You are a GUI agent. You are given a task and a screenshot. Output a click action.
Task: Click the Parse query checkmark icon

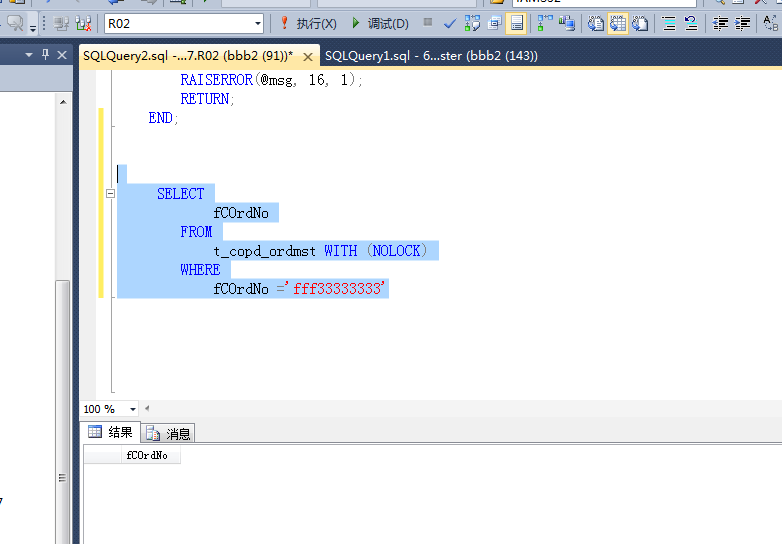[x=450, y=23]
